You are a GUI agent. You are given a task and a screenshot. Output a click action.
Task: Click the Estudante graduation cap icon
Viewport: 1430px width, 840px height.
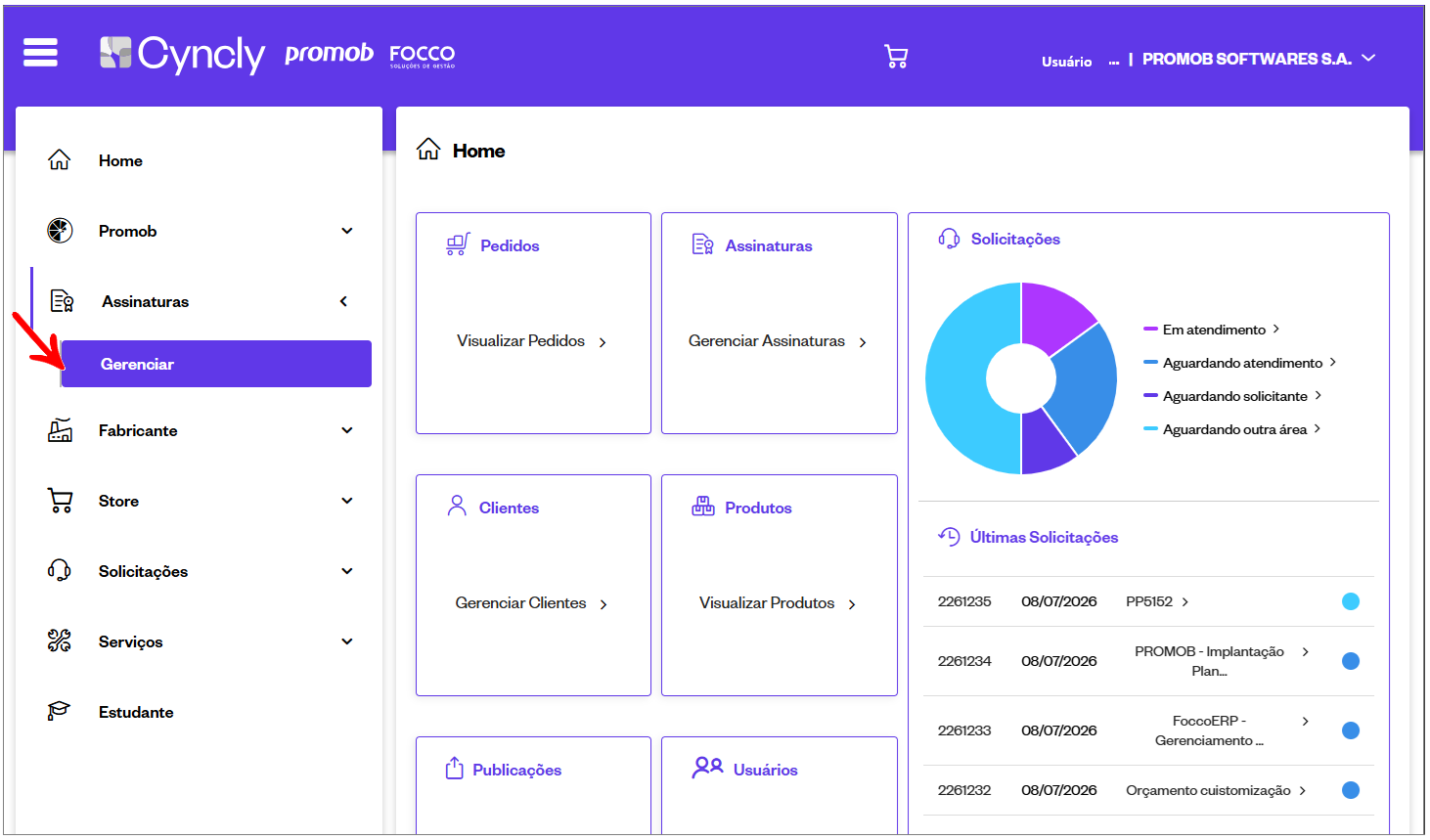pos(60,711)
